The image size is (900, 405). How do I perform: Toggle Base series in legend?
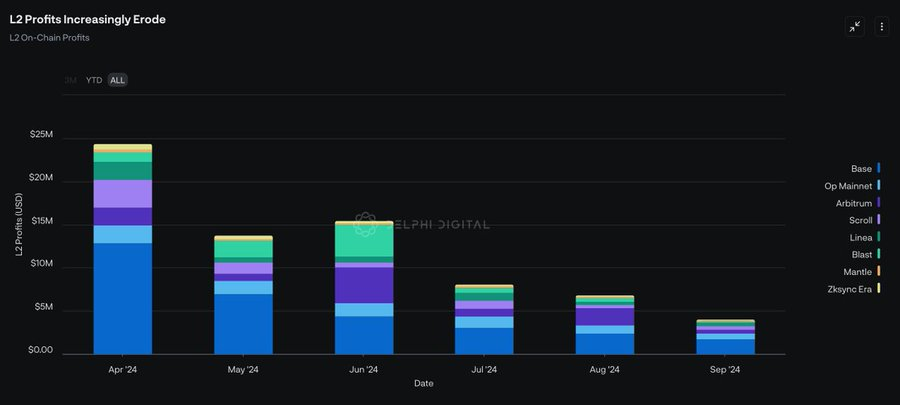(865, 169)
